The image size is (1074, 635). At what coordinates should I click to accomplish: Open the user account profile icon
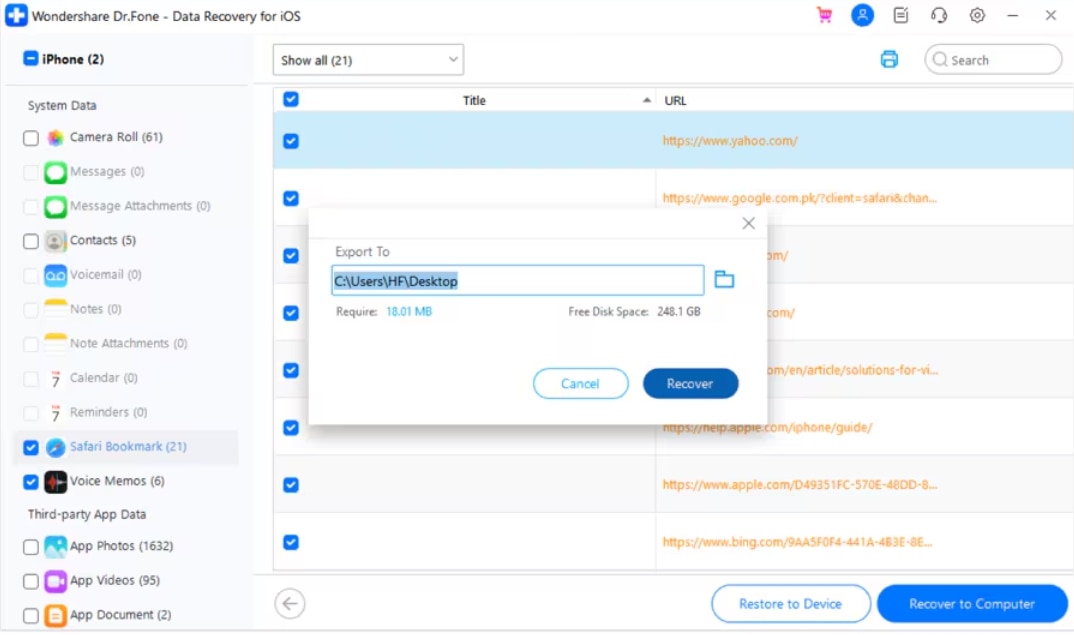click(x=862, y=16)
